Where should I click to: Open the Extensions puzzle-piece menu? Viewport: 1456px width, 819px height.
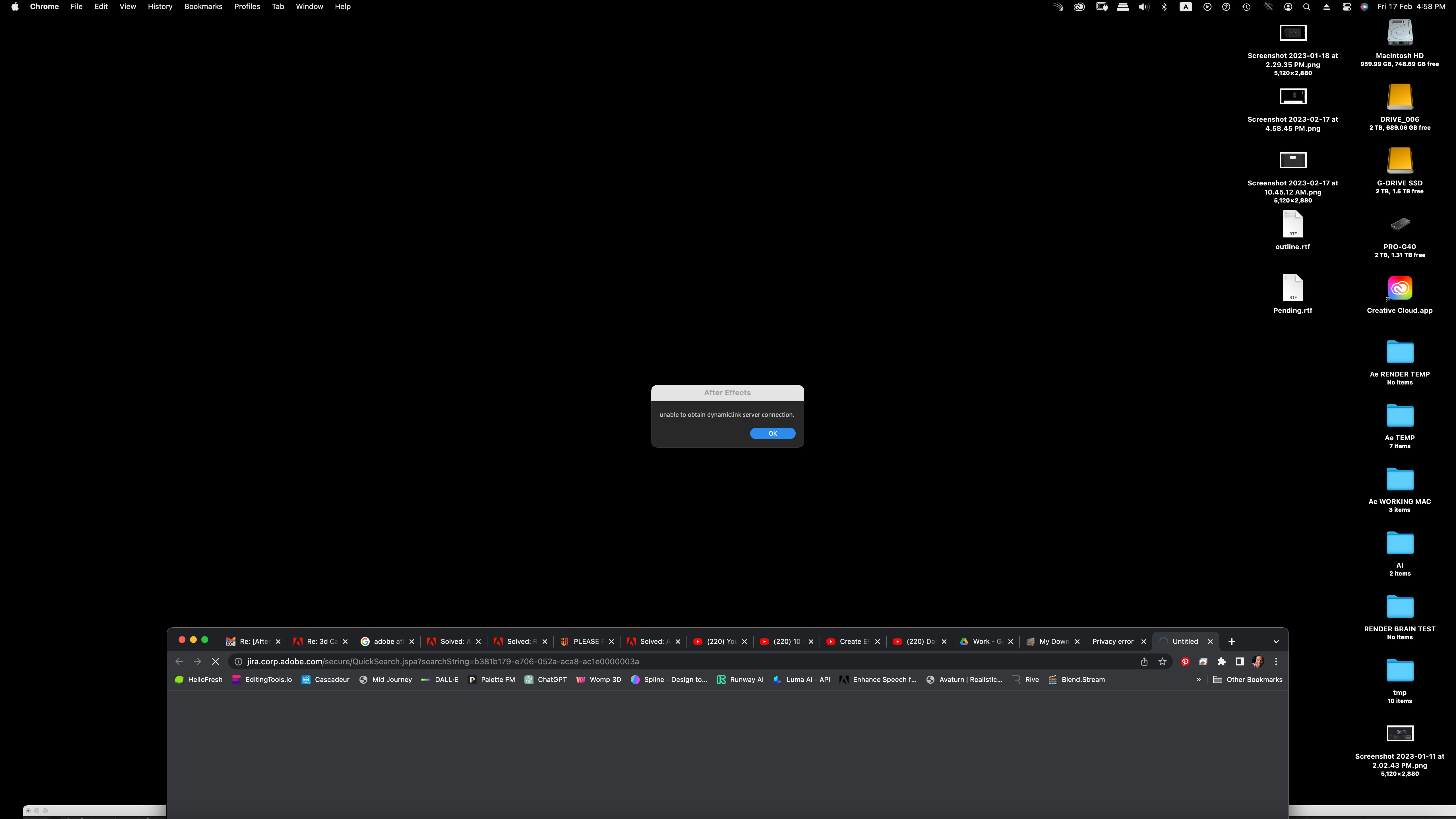(1221, 661)
